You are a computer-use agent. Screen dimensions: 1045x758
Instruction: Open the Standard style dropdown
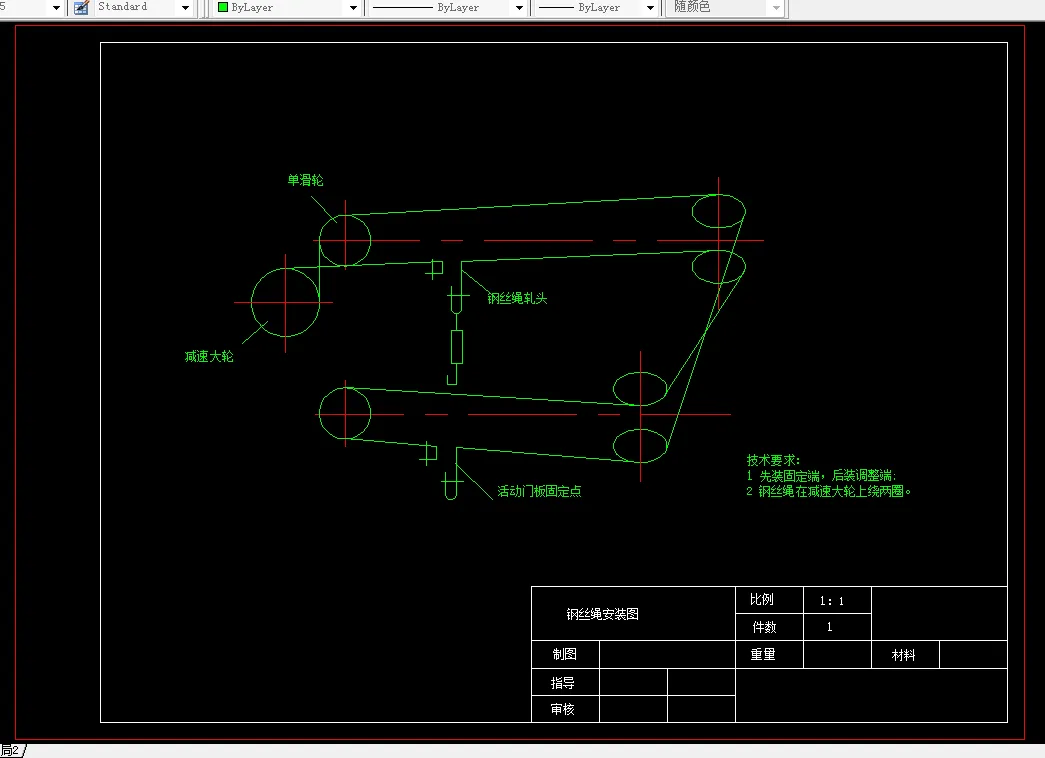tap(185, 8)
